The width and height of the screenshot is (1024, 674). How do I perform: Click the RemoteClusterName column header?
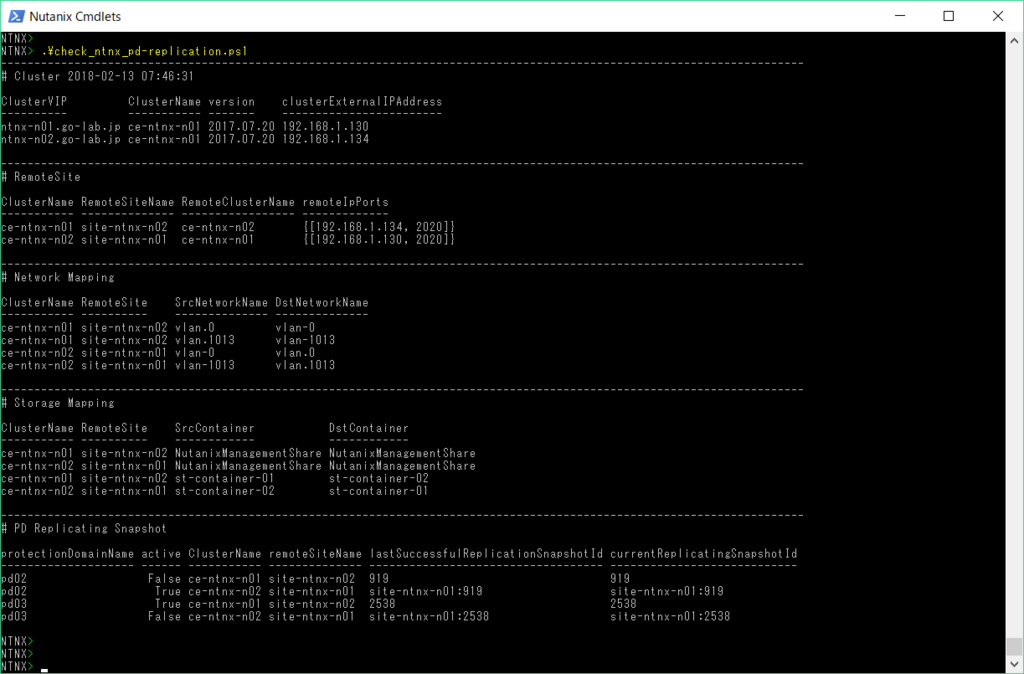[x=238, y=202]
